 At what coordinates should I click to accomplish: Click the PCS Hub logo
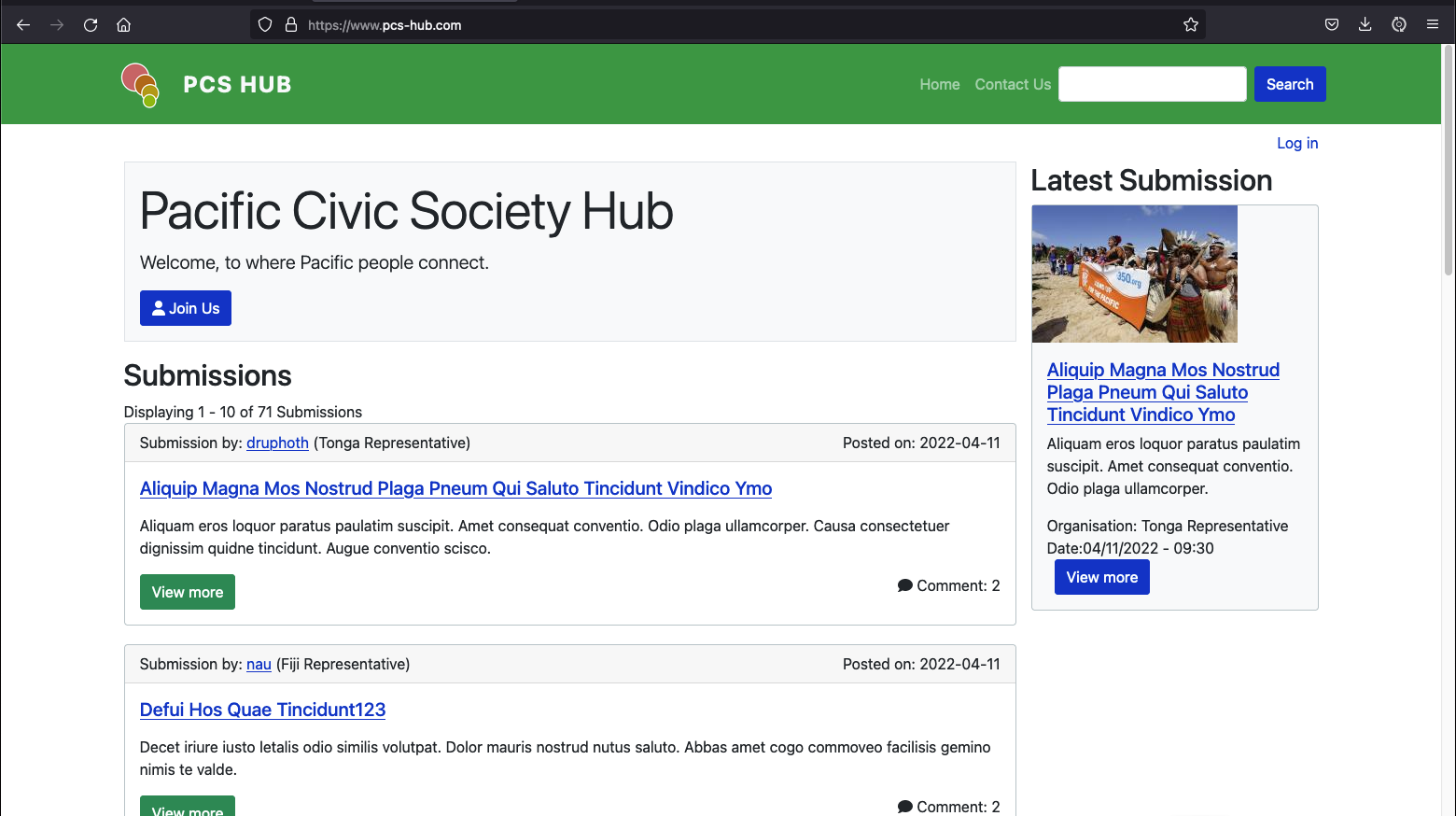(x=139, y=84)
